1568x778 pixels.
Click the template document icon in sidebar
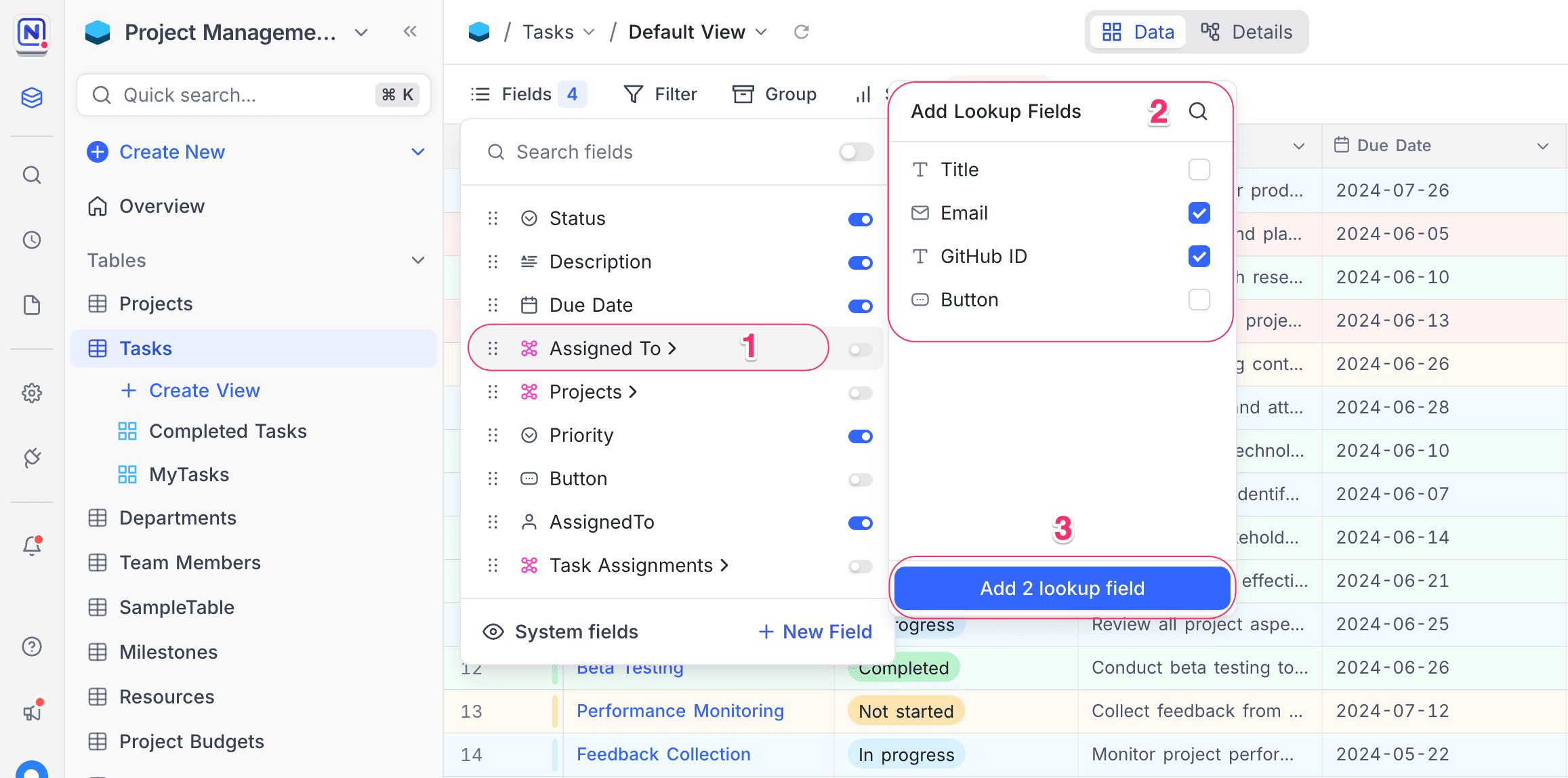(32, 305)
